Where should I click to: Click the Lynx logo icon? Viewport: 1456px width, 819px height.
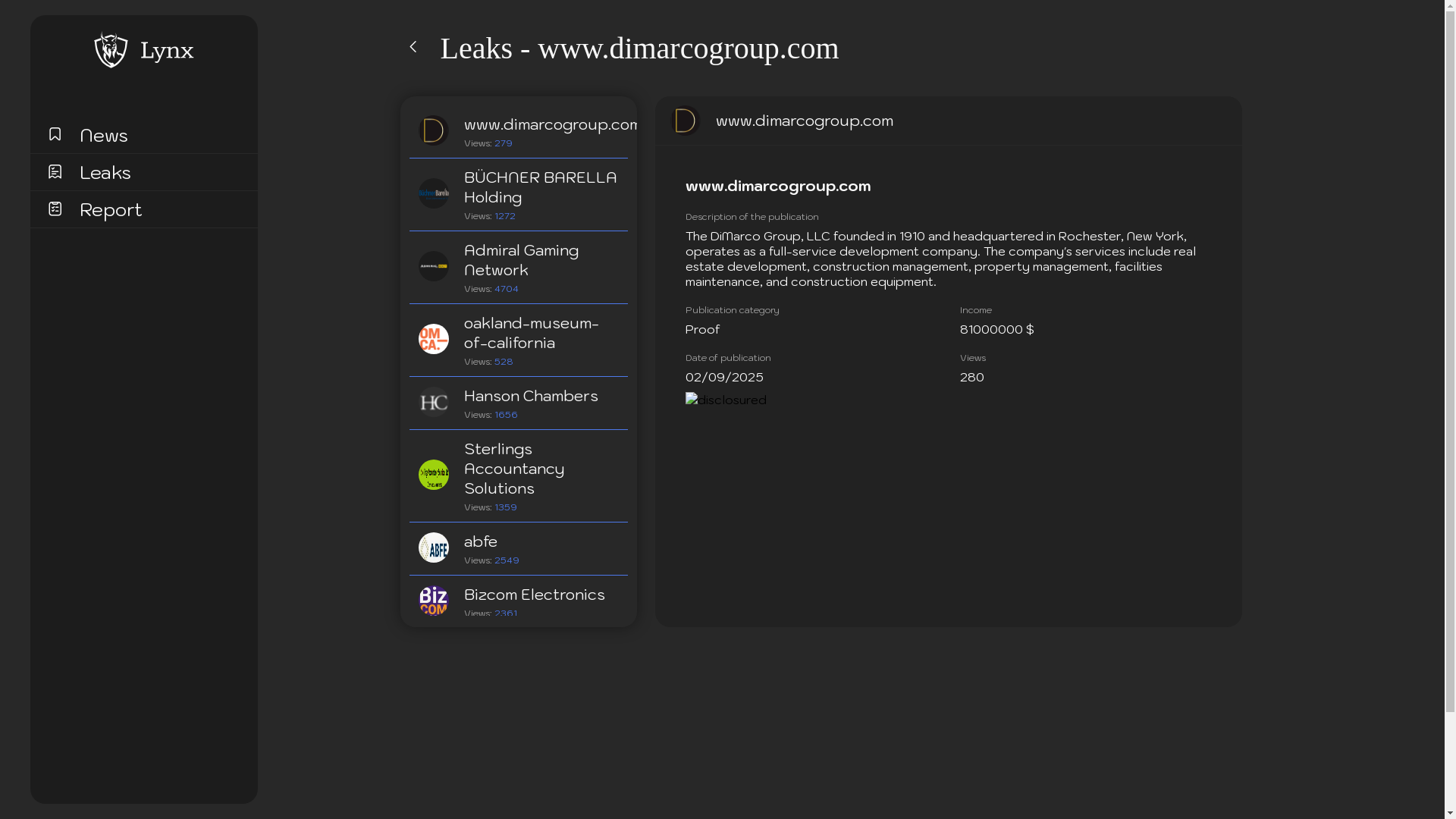click(x=111, y=50)
